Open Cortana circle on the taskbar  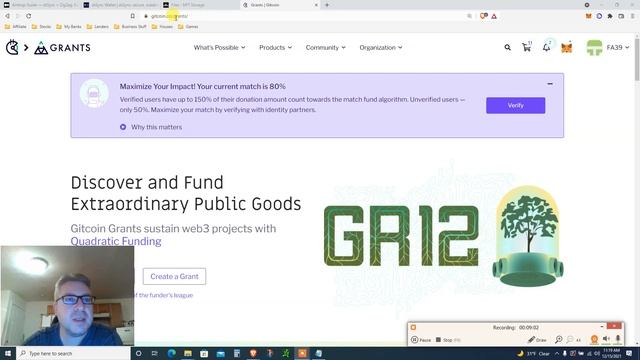138,353
